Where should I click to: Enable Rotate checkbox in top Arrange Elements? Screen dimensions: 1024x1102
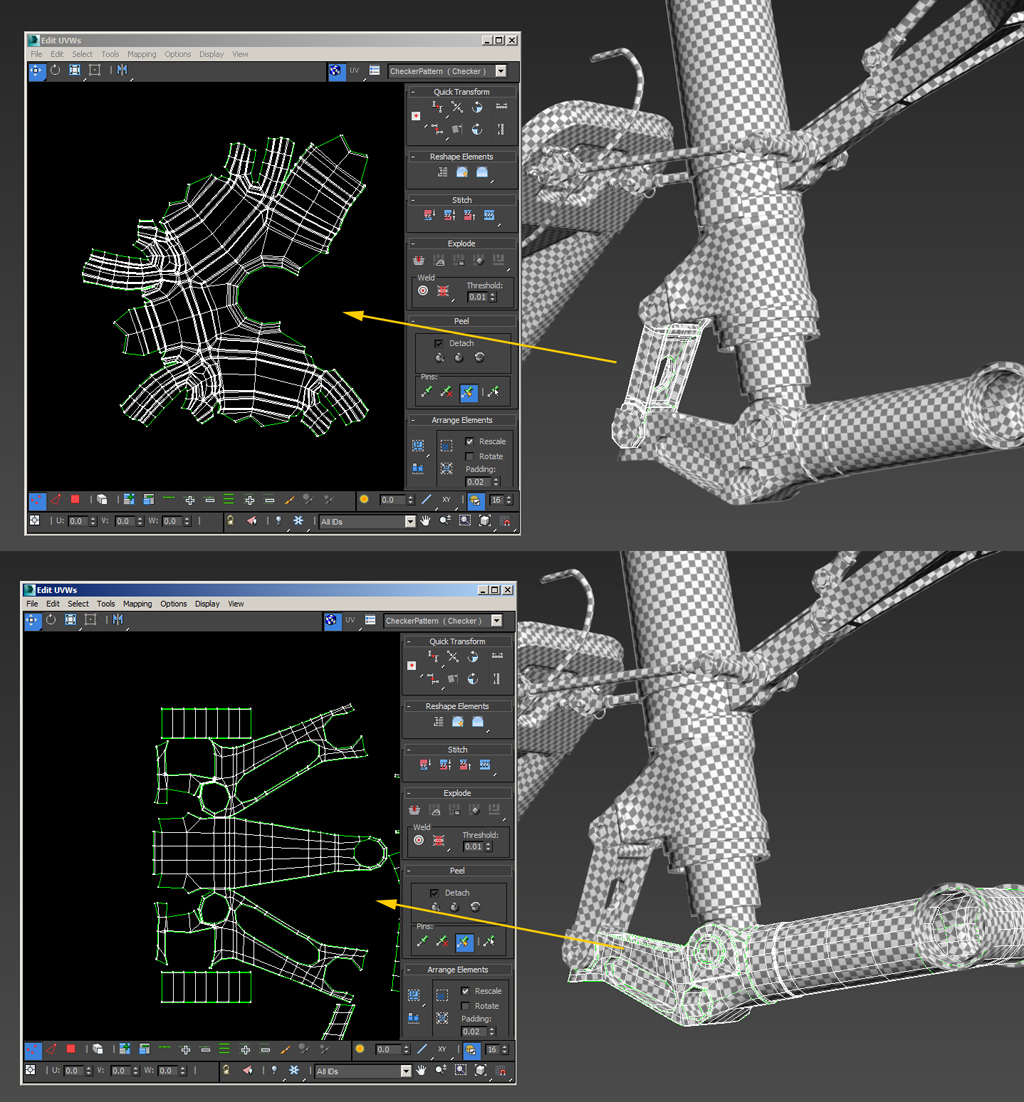470,457
